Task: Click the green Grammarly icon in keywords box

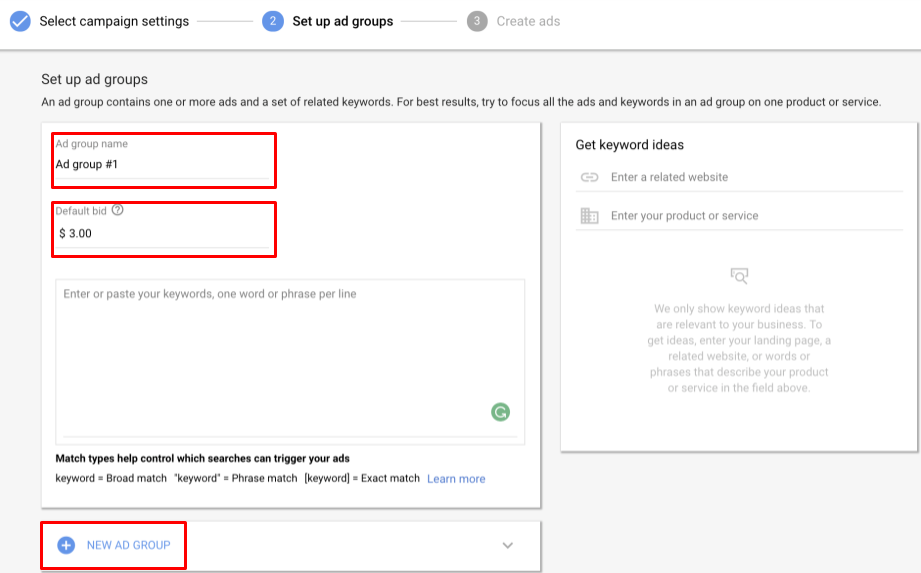Action: 500,411
